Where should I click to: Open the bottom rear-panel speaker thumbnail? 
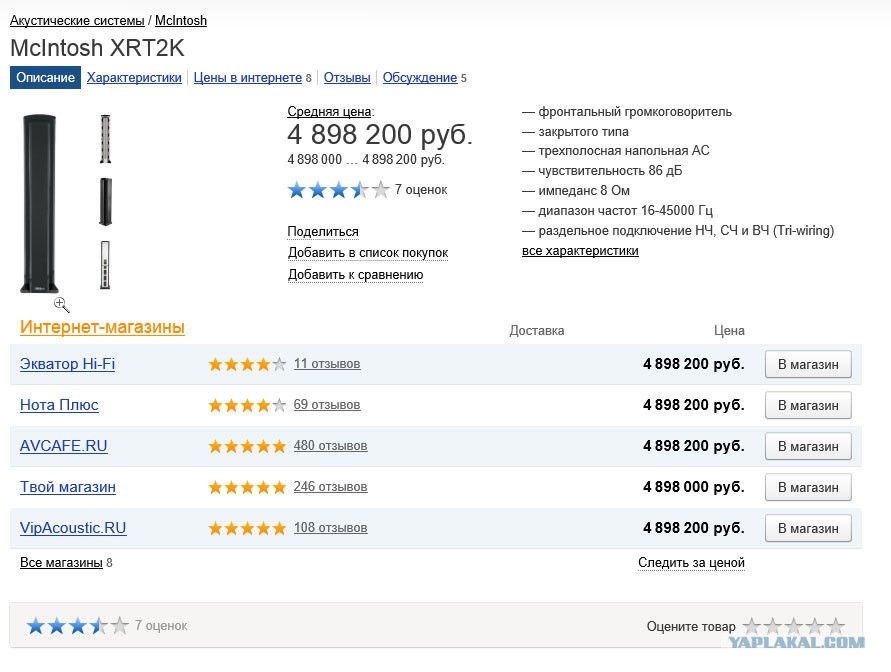click(105, 265)
